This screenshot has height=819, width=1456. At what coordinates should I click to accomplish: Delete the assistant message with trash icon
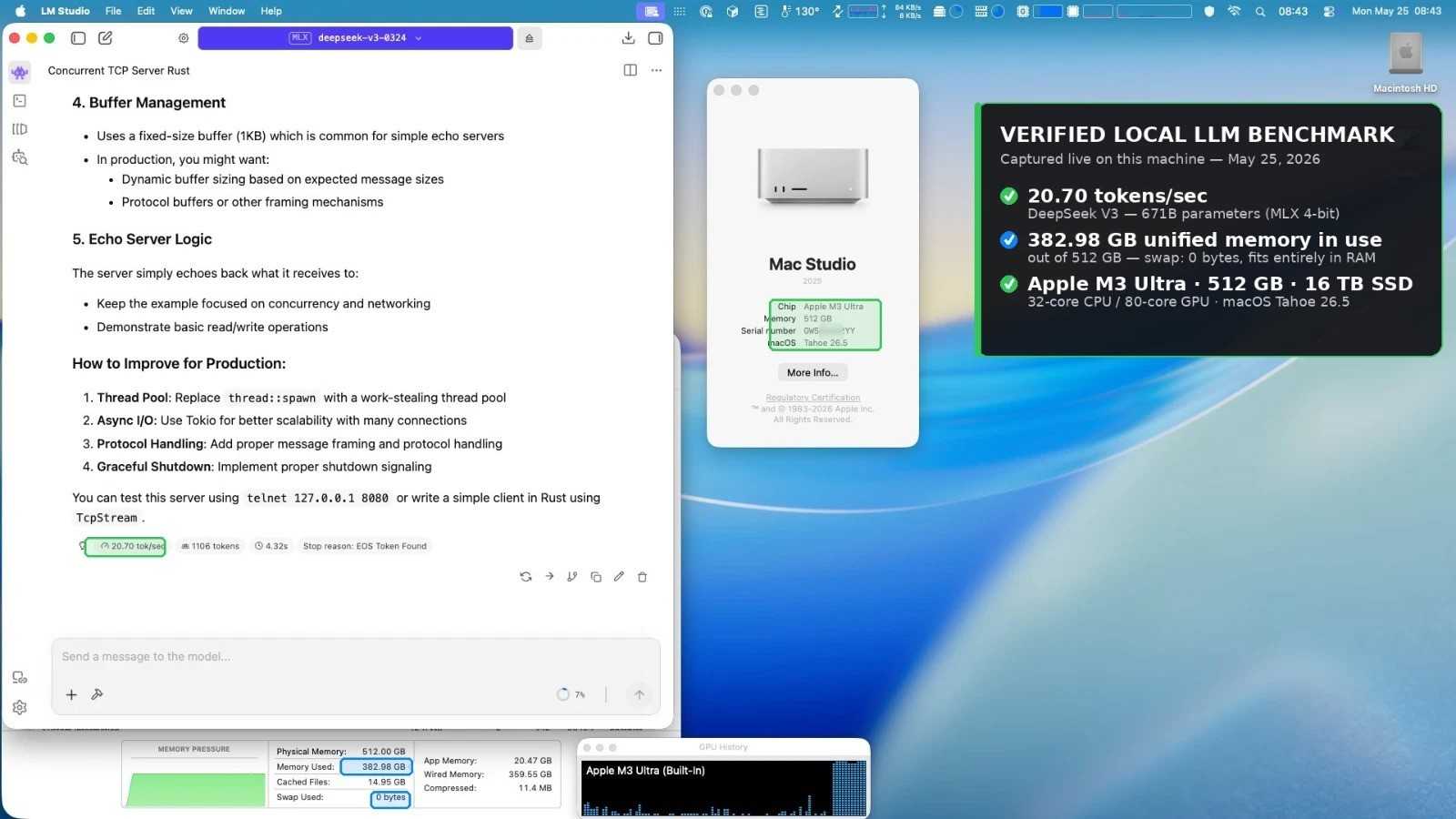(x=642, y=577)
